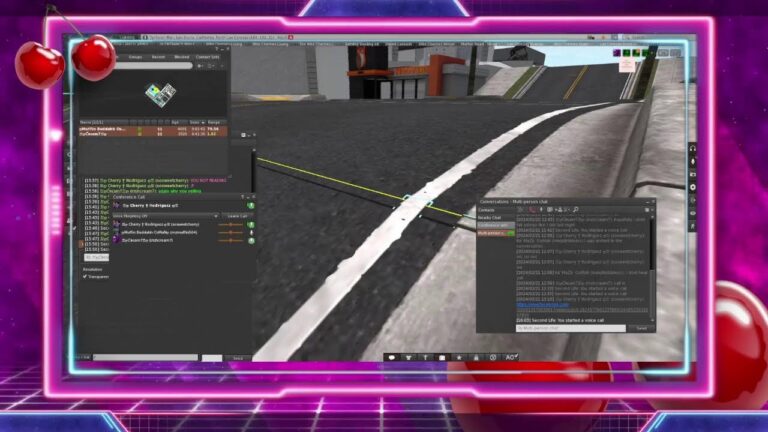Click the eye icon on the right sidebar
The height and width of the screenshot is (432, 768).
pos(693,213)
